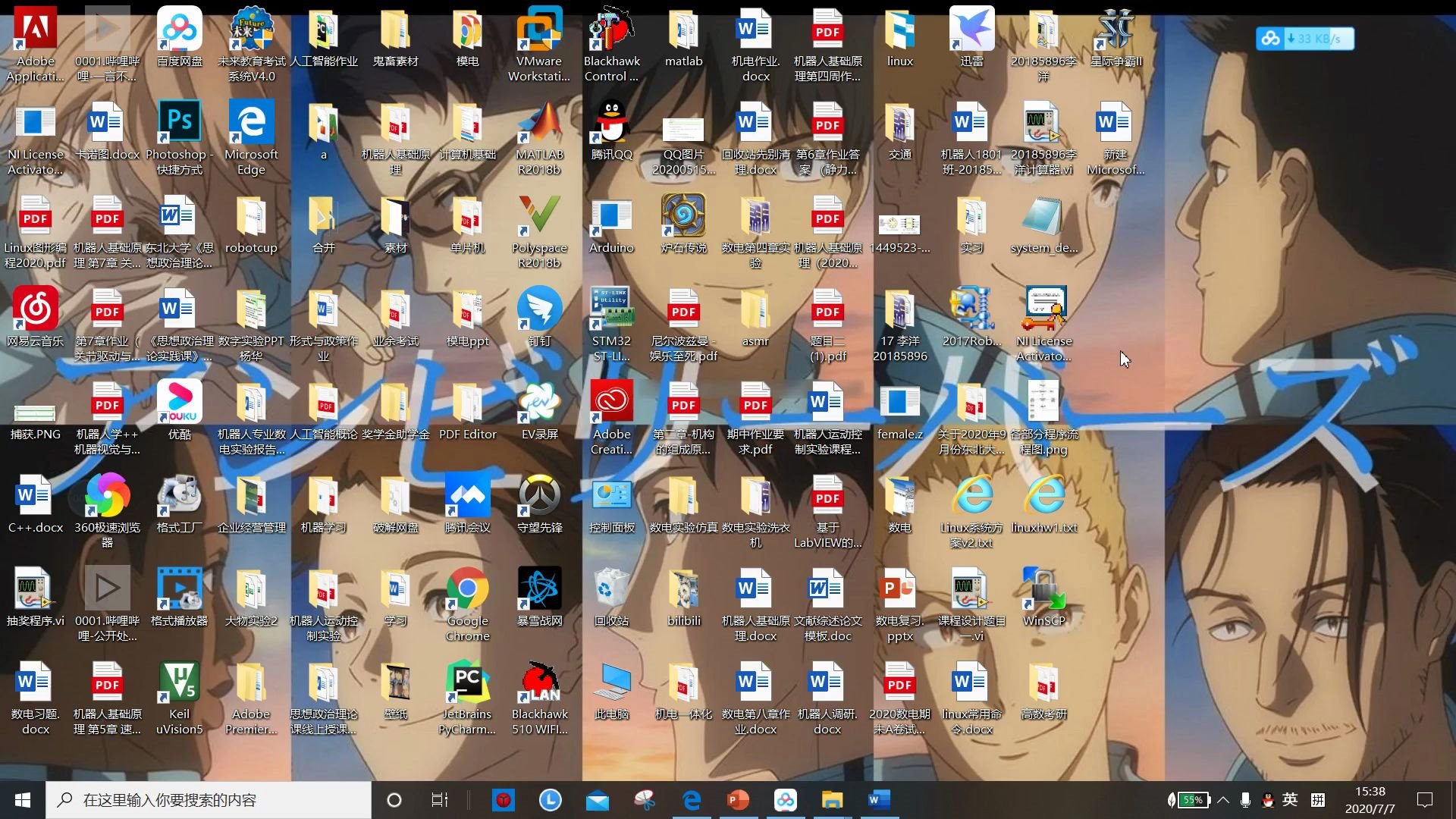
Task: Expand the hidden tray icons chevron
Action: coord(1223,800)
